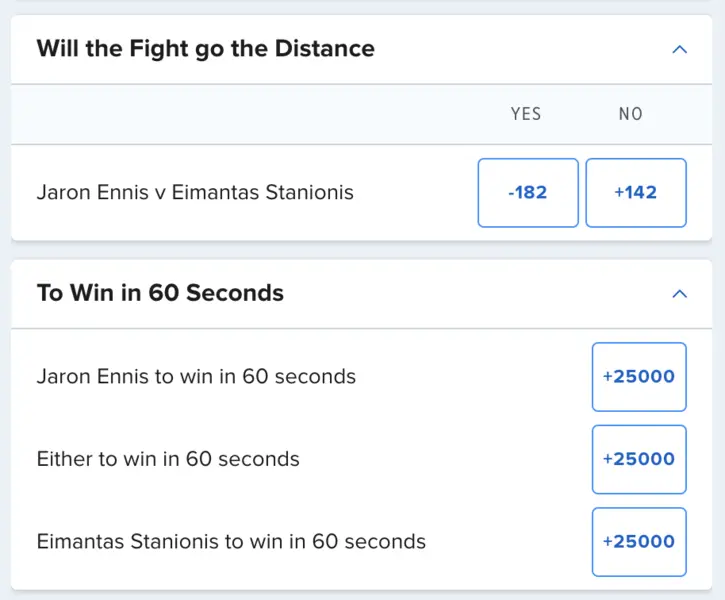725x600 pixels.
Task: Click the Eimantas Stanionis to win in 60 seconds label
Action: (231, 541)
